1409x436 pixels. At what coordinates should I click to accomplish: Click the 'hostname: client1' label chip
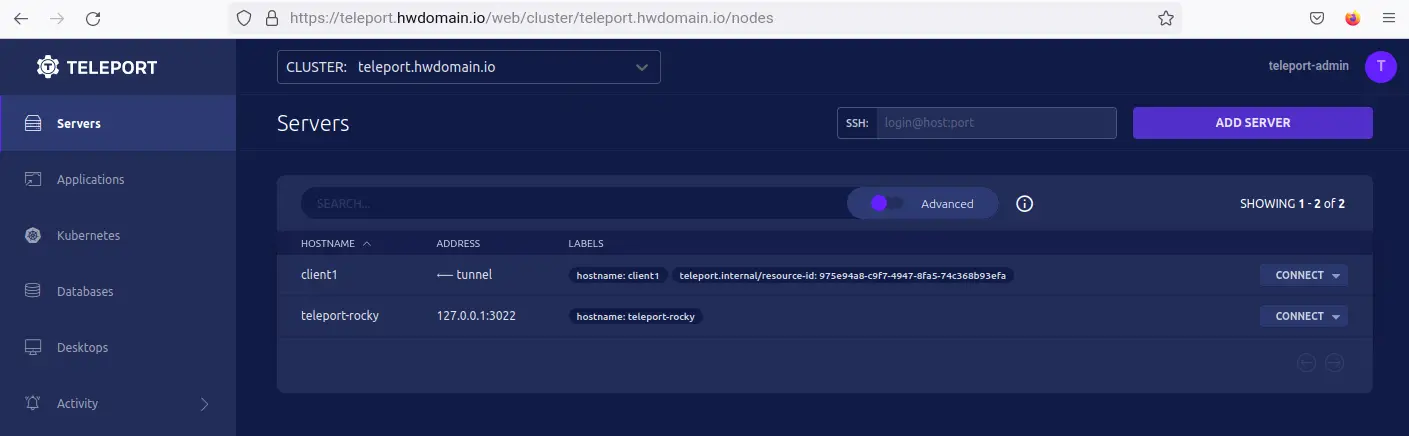[618, 275]
